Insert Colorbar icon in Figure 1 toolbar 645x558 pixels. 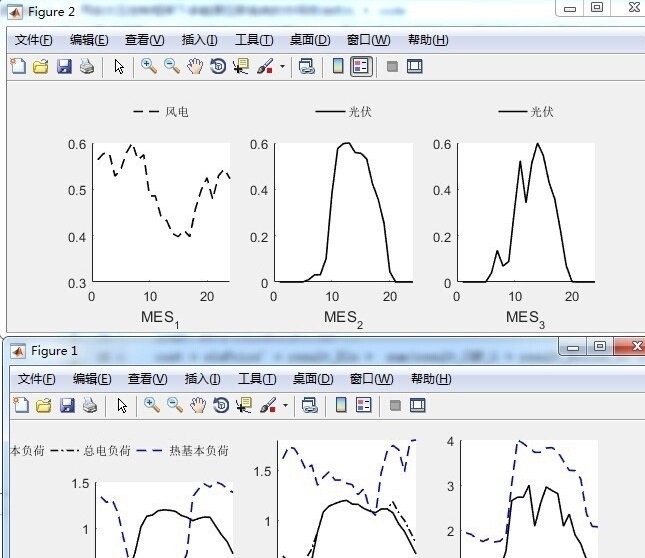point(341,405)
